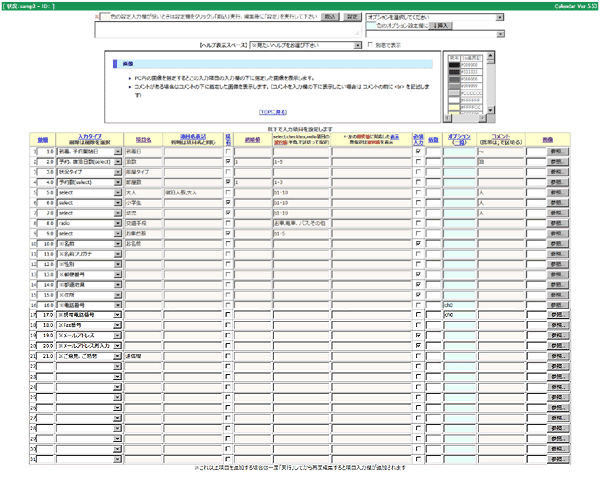The image size is (600, 480).
Task: Pick the #CCCCCC light gray swatch
Action: pyautogui.click(x=454, y=93)
